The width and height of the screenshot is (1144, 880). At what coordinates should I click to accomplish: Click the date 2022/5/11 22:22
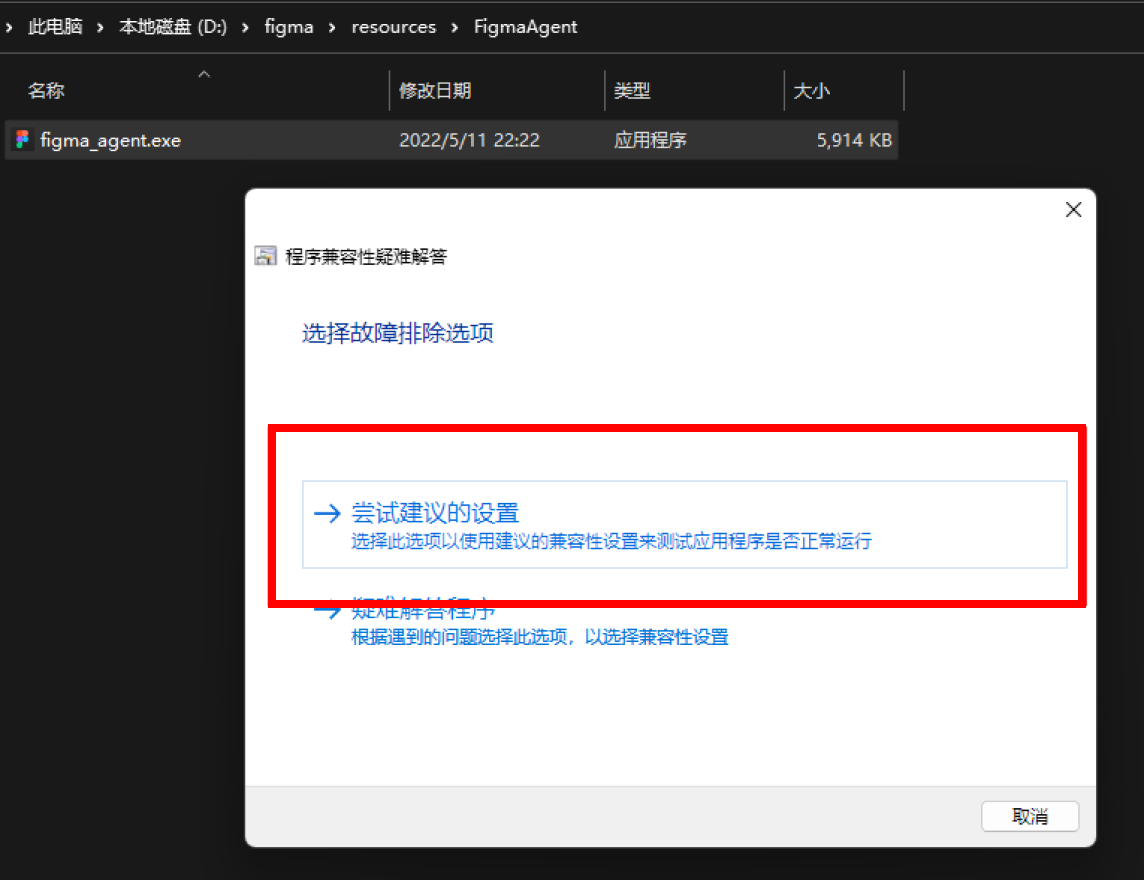pyautogui.click(x=469, y=140)
